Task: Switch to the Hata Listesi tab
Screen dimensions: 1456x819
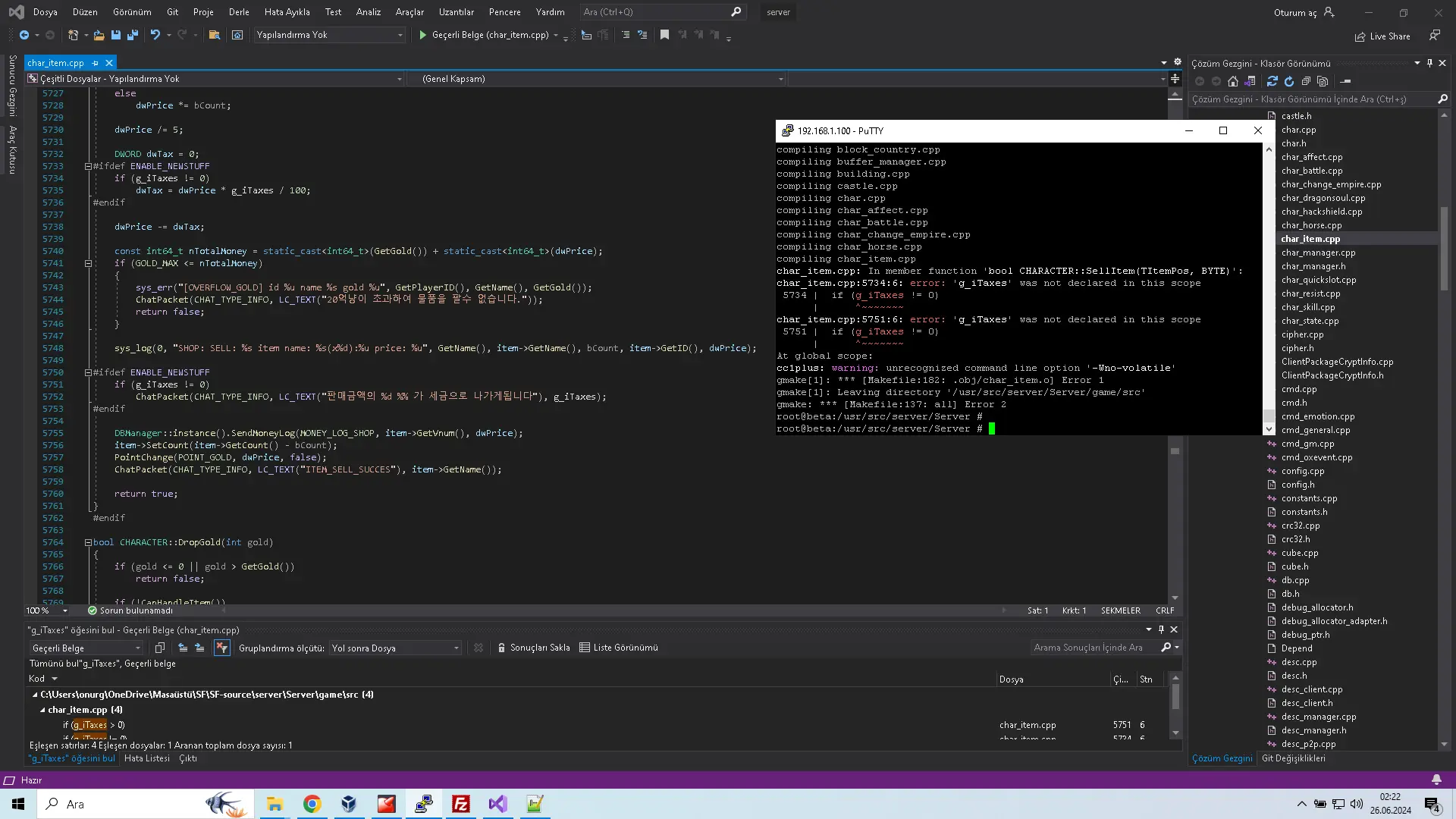Action: click(x=146, y=758)
